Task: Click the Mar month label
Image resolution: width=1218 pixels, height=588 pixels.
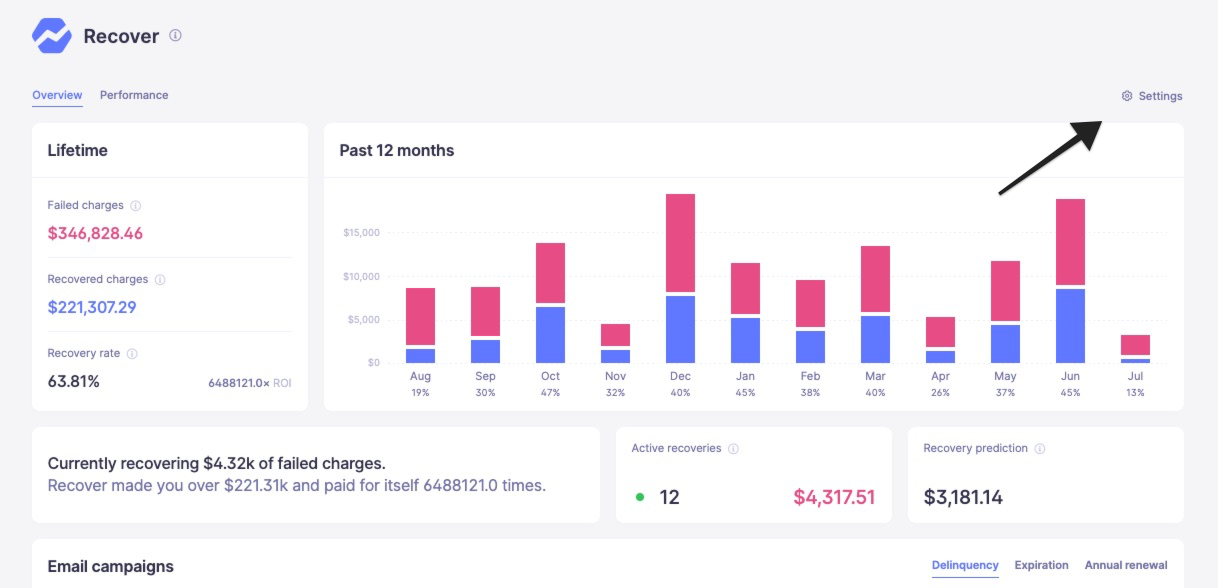Action: click(875, 377)
